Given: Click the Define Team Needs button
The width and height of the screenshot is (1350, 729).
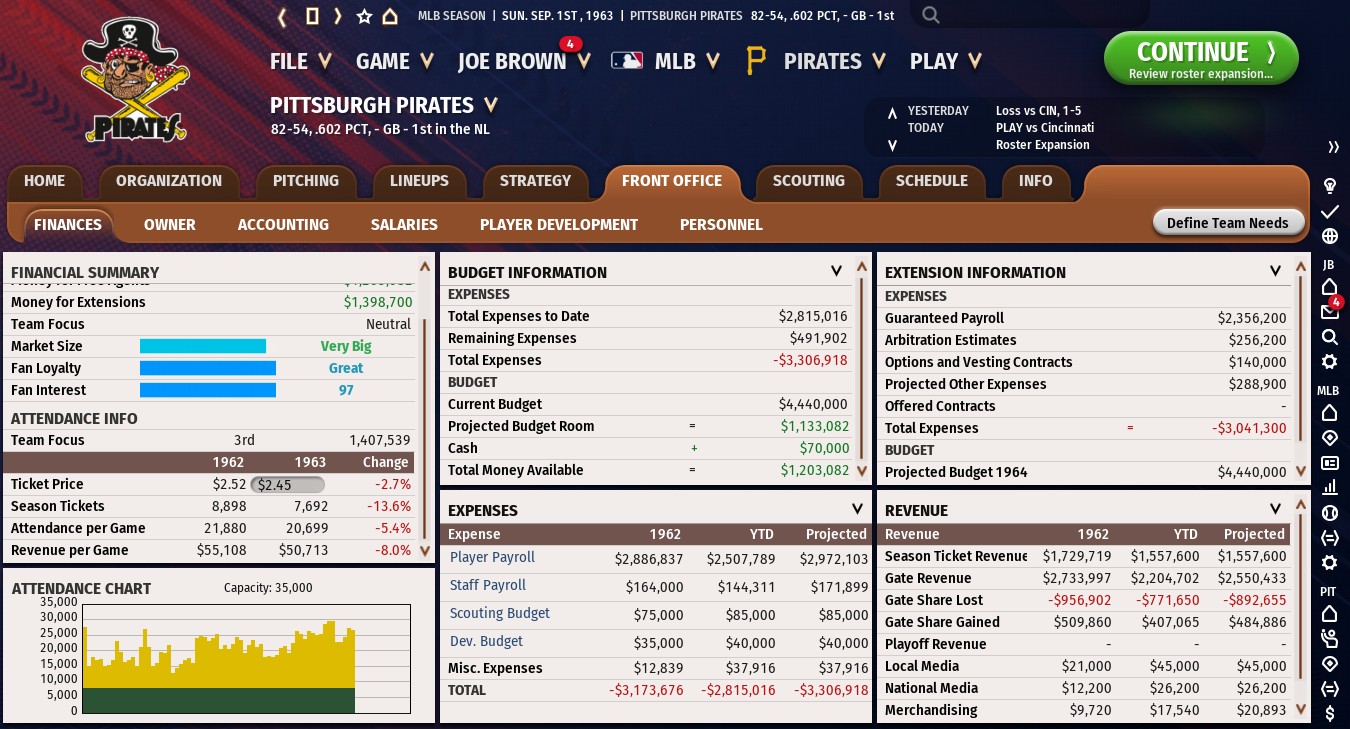Looking at the screenshot, I should [1228, 223].
